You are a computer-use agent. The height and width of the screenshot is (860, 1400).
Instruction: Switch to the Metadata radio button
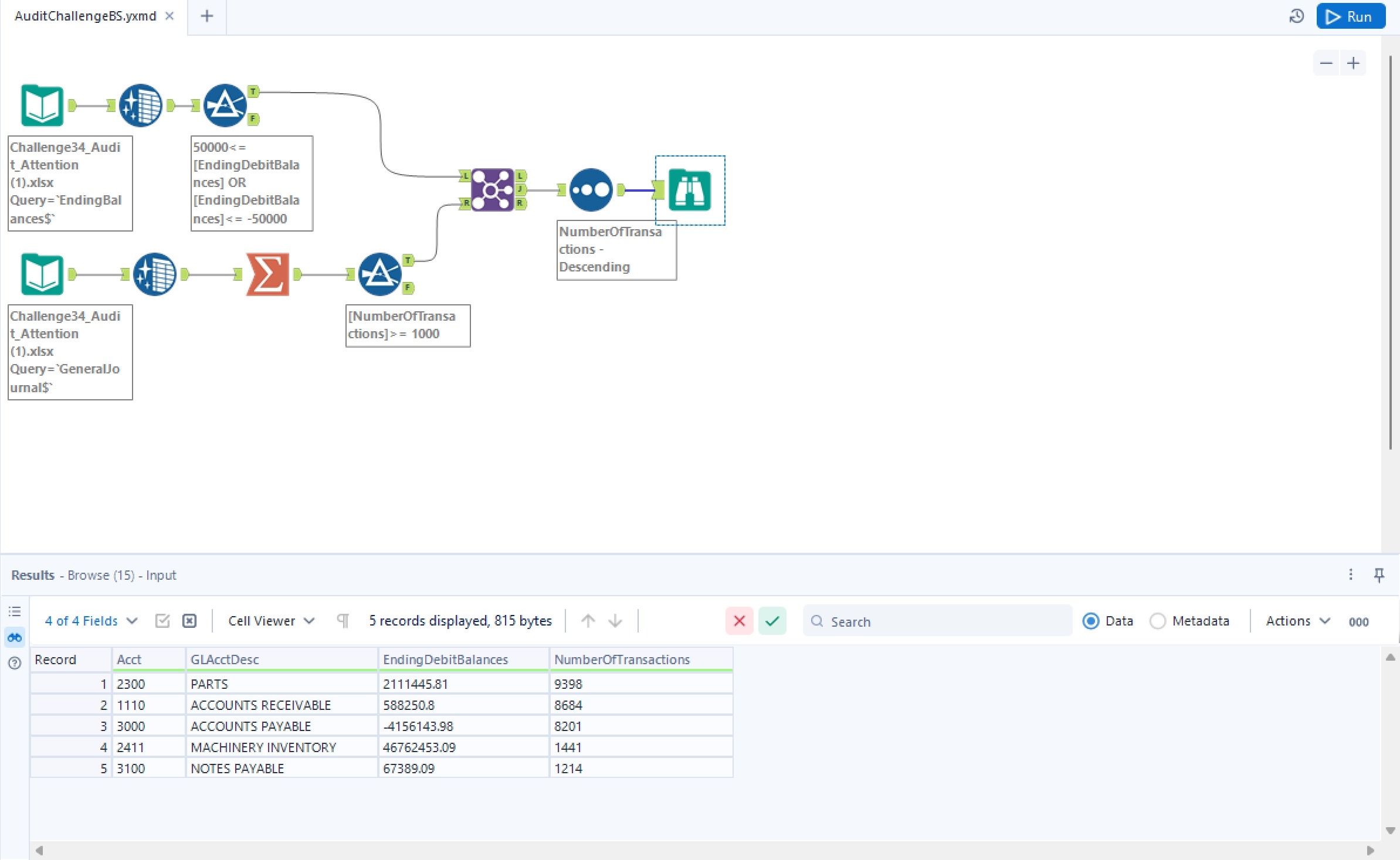click(1157, 621)
